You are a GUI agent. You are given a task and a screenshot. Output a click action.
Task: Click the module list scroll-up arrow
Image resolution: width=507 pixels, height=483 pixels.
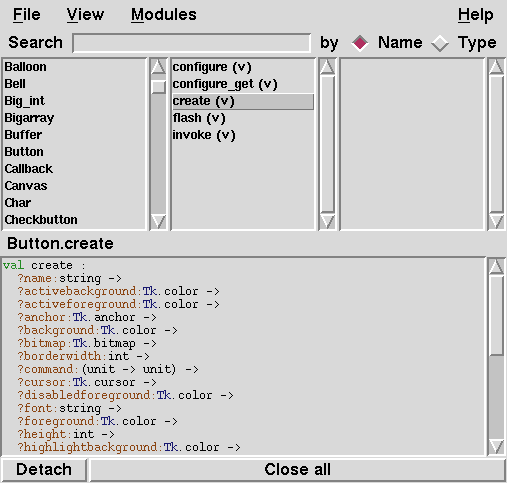point(158,67)
